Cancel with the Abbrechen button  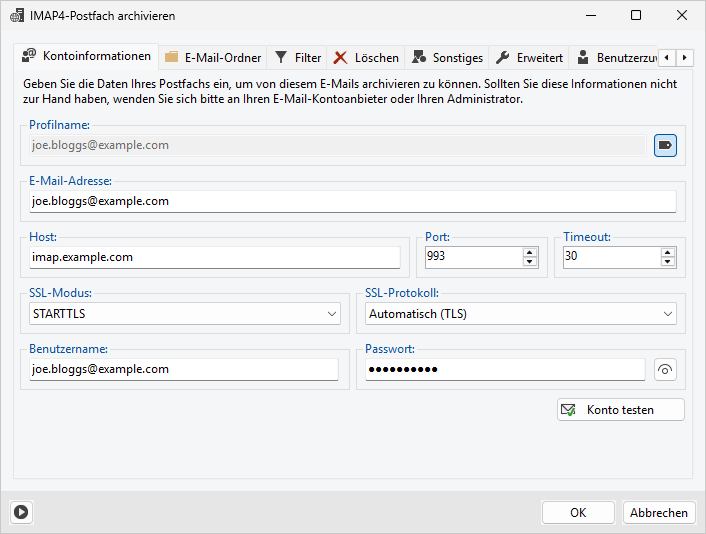point(658,512)
